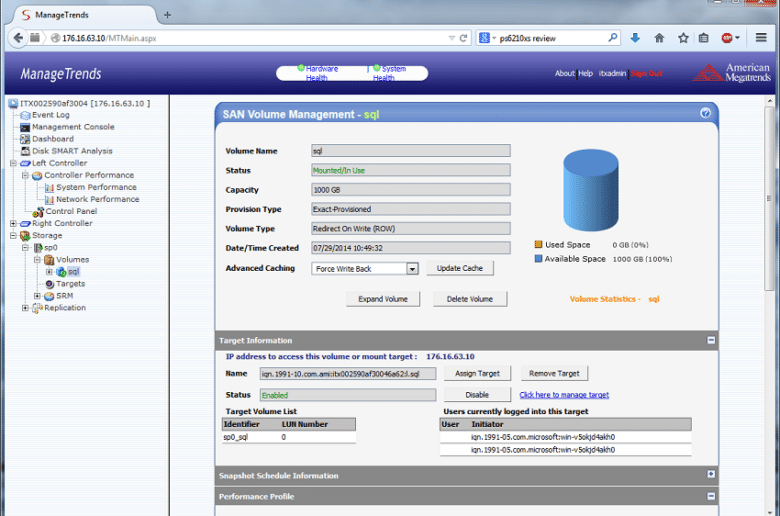This screenshot has width=780, height=516.
Task: Expand Snapshot Schedule Information section
Action: click(x=711, y=474)
